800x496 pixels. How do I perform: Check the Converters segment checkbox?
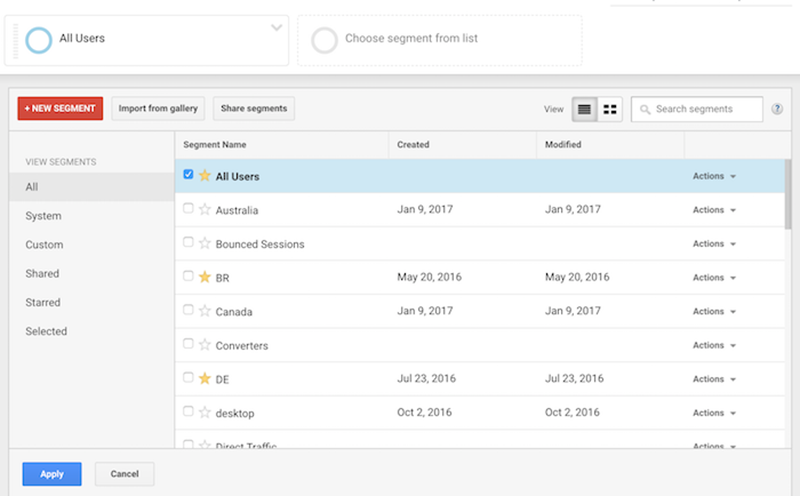[188, 343]
